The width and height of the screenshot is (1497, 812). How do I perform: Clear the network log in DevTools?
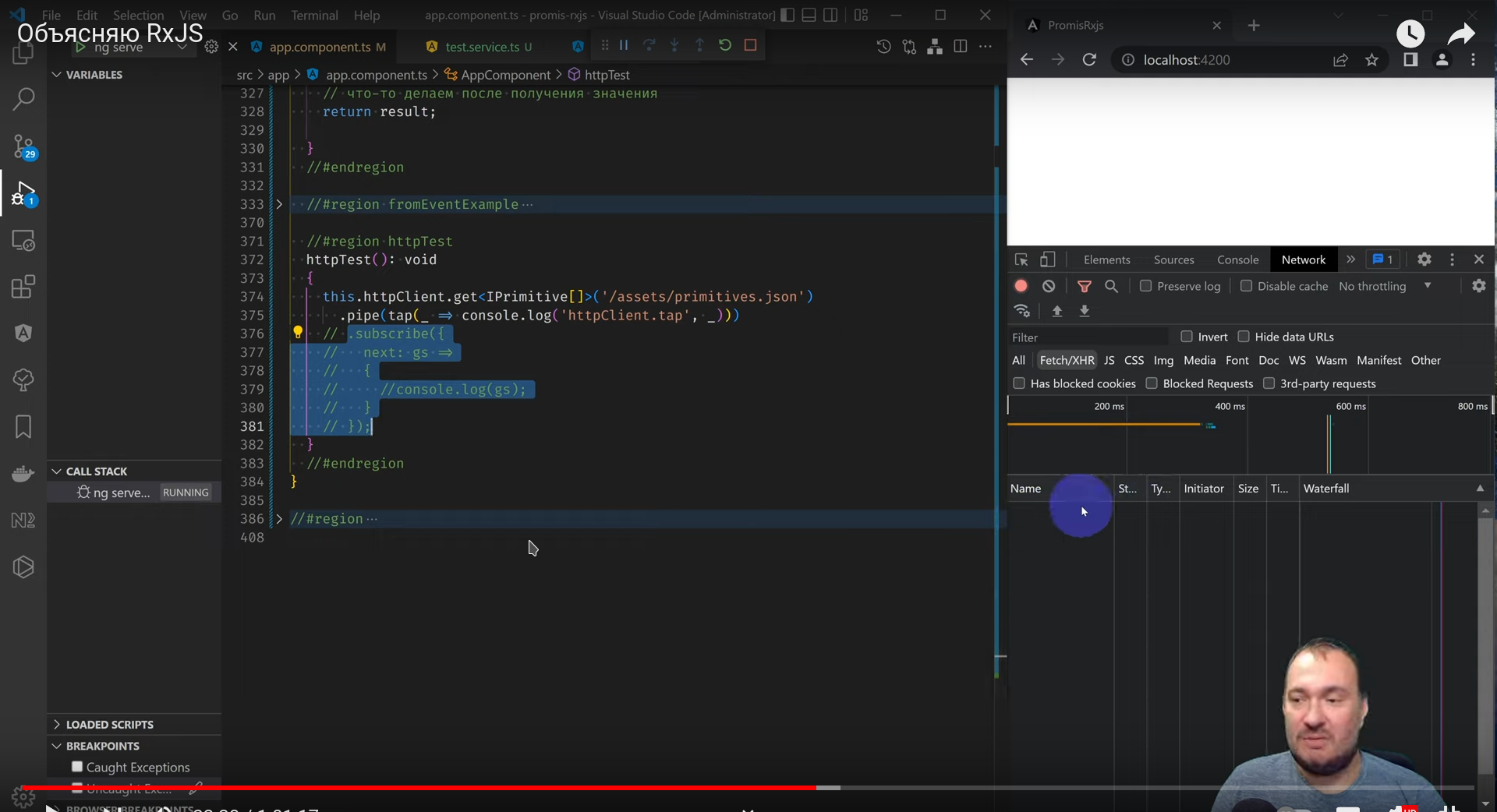tap(1049, 286)
